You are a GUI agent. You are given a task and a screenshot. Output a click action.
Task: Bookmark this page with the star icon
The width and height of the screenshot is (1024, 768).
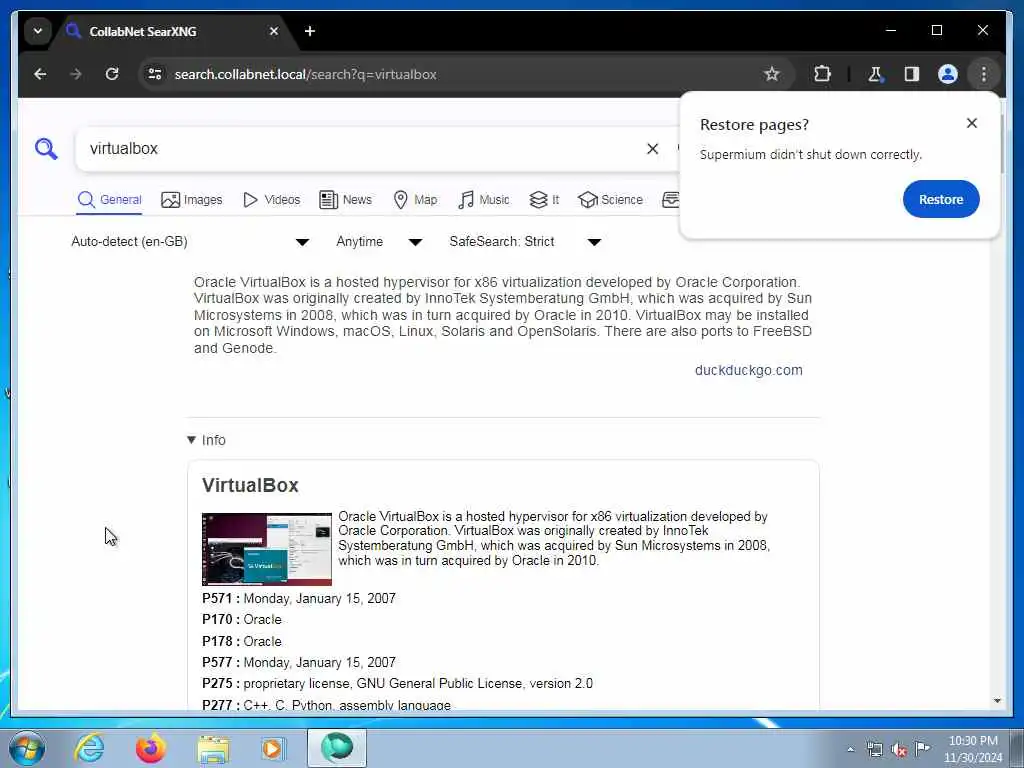pyautogui.click(x=772, y=74)
